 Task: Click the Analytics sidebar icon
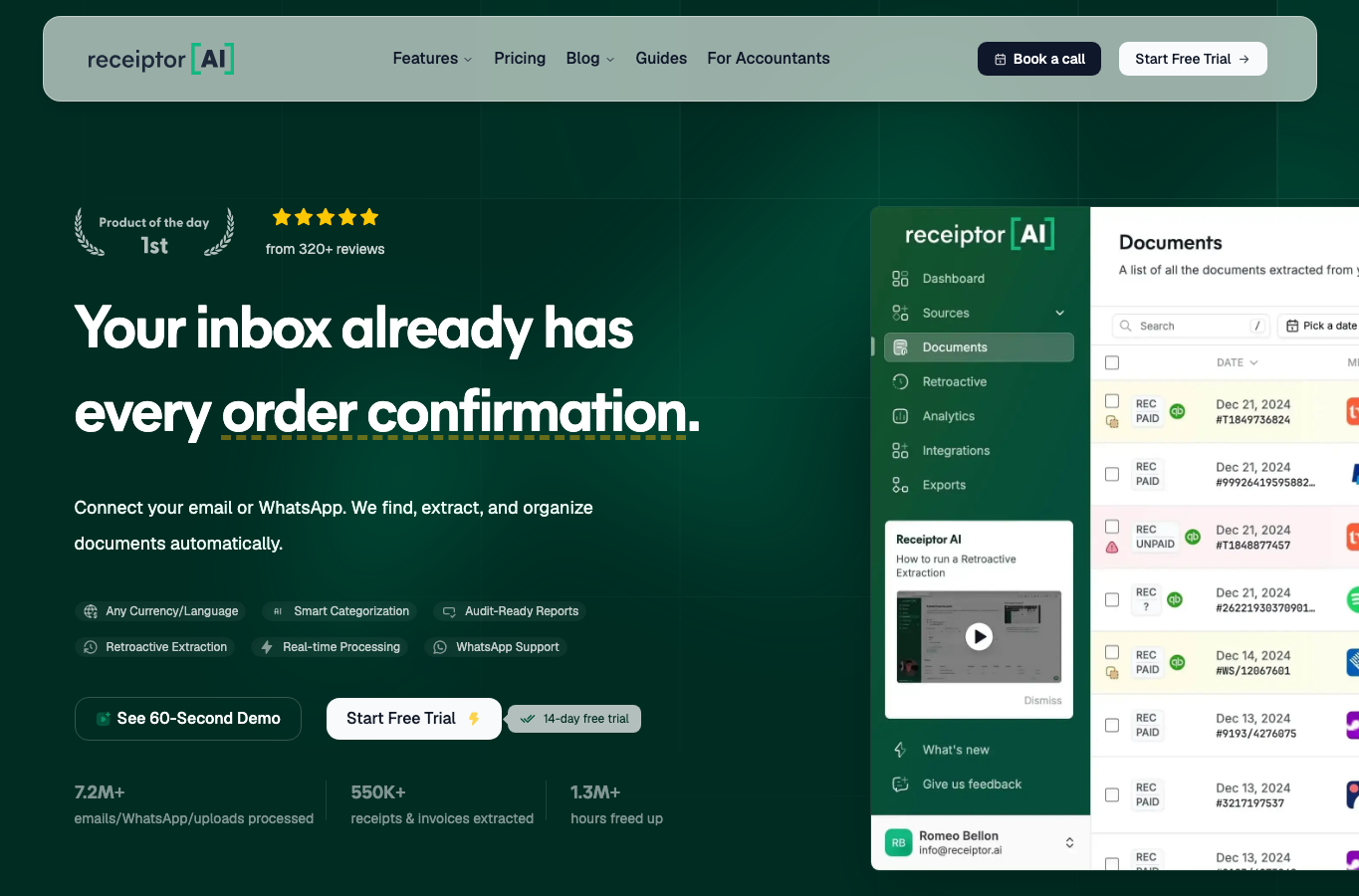coord(900,416)
